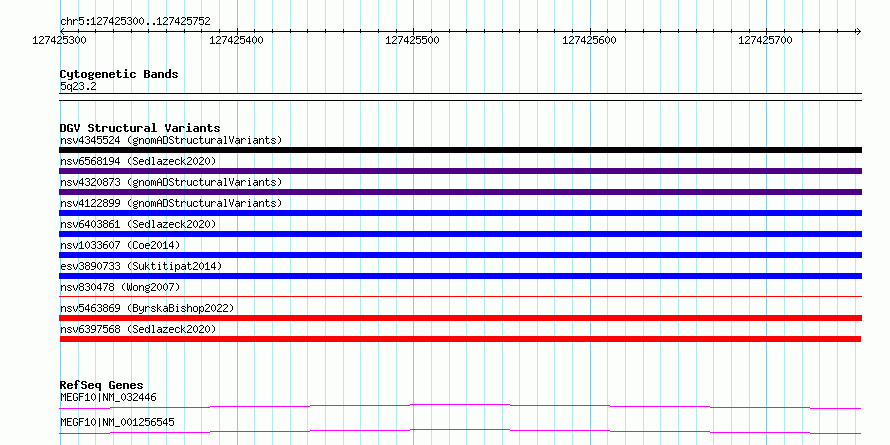Click the purple nsv6568194 variant bar
The height and width of the screenshot is (445, 890).
(460, 171)
